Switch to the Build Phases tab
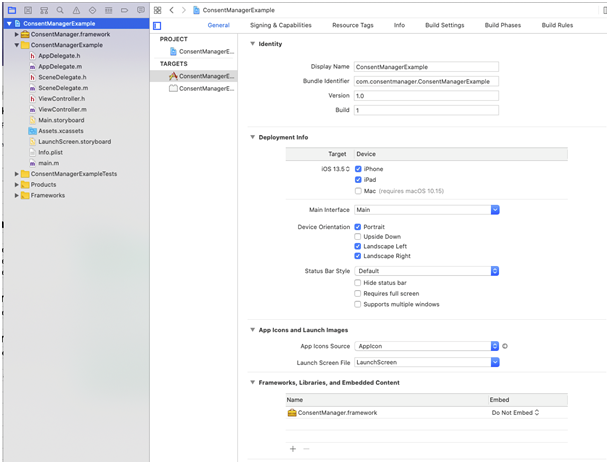 [503, 25]
